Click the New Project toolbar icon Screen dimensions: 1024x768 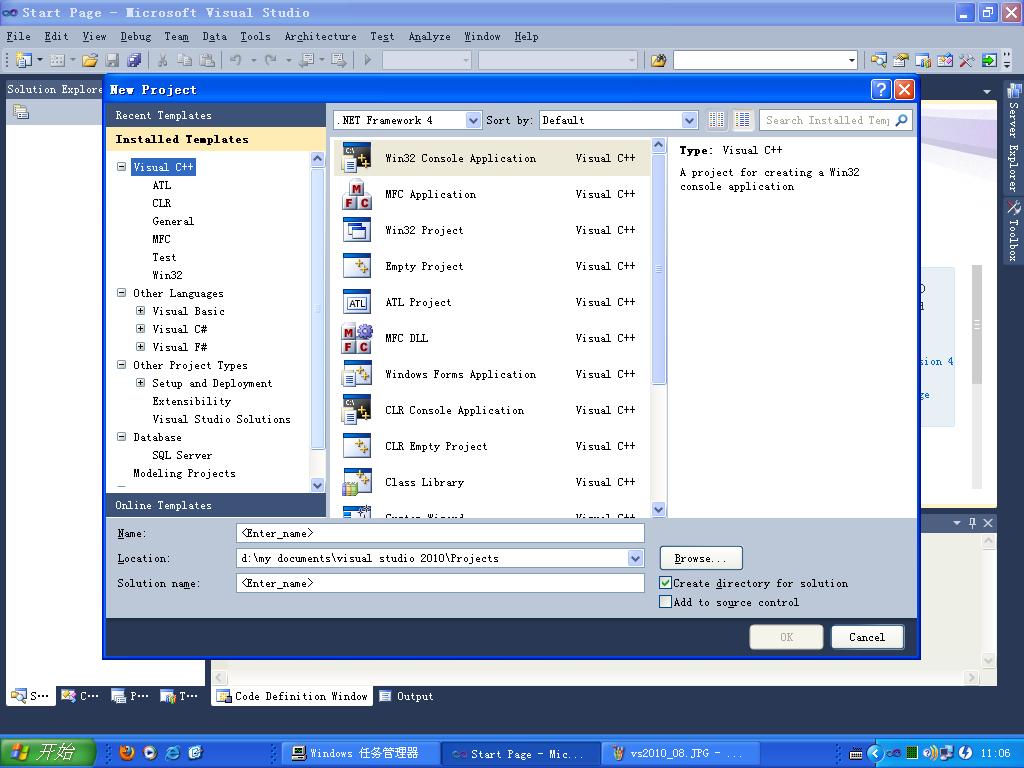pos(24,61)
